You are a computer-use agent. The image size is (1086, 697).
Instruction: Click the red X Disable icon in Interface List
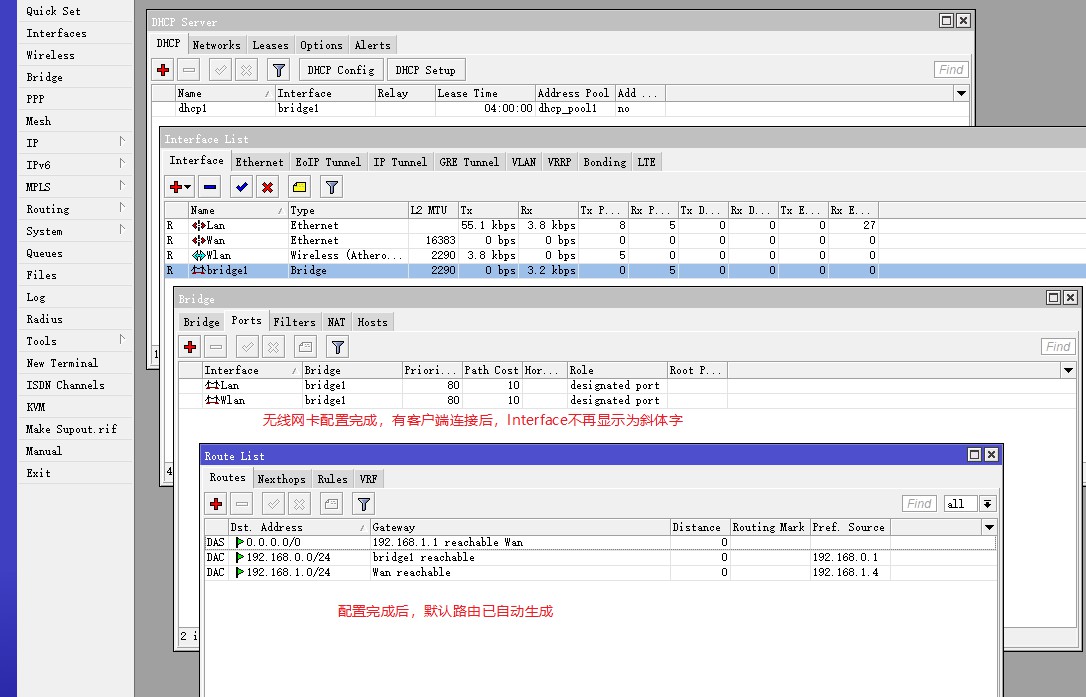point(268,187)
